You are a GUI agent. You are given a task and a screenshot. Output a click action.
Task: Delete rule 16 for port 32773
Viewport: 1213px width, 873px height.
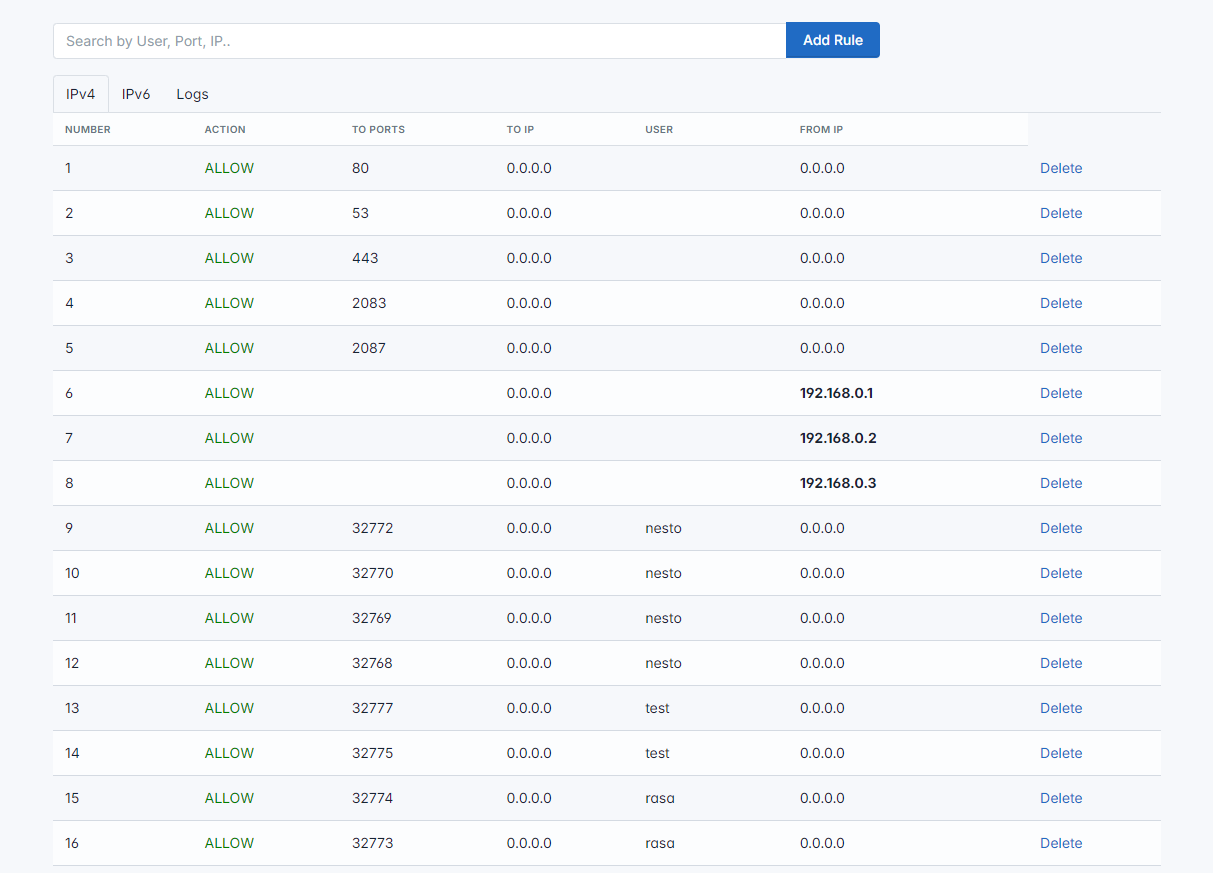click(1061, 843)
